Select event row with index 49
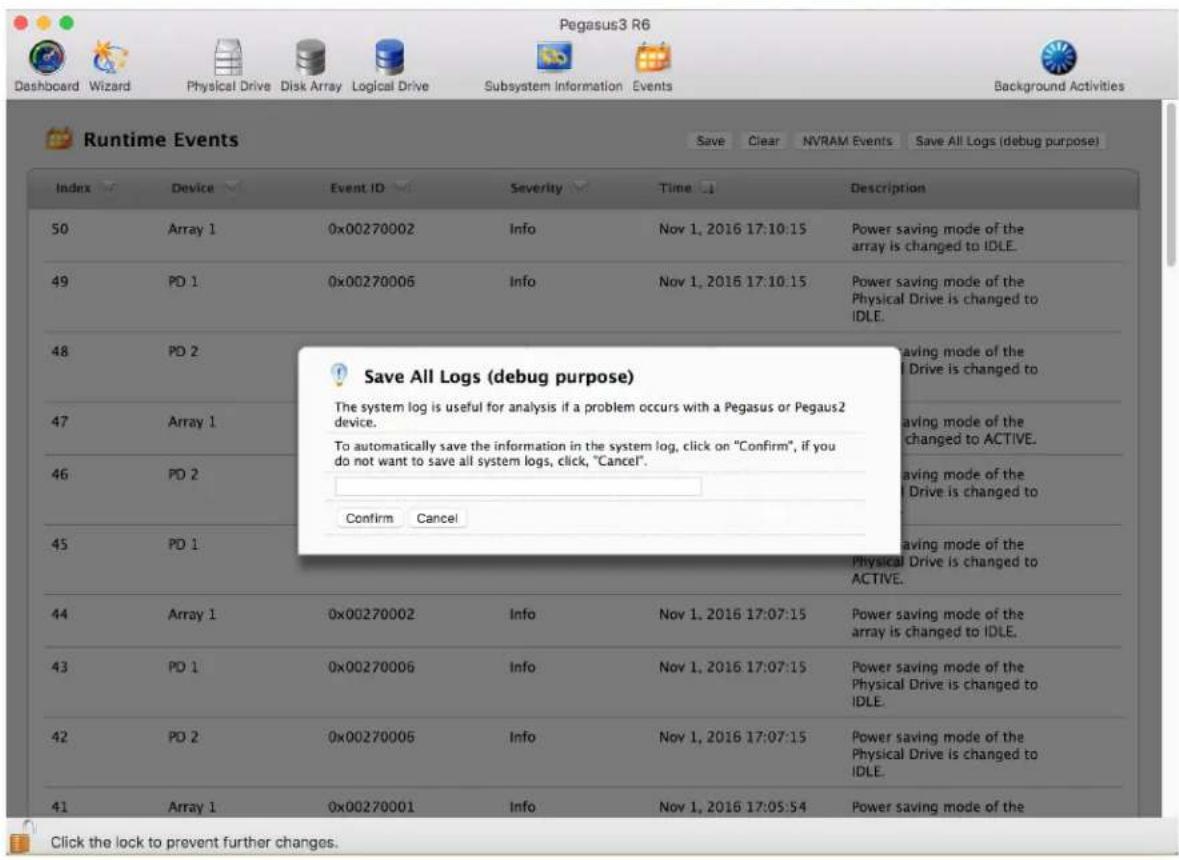 (583, 298)
